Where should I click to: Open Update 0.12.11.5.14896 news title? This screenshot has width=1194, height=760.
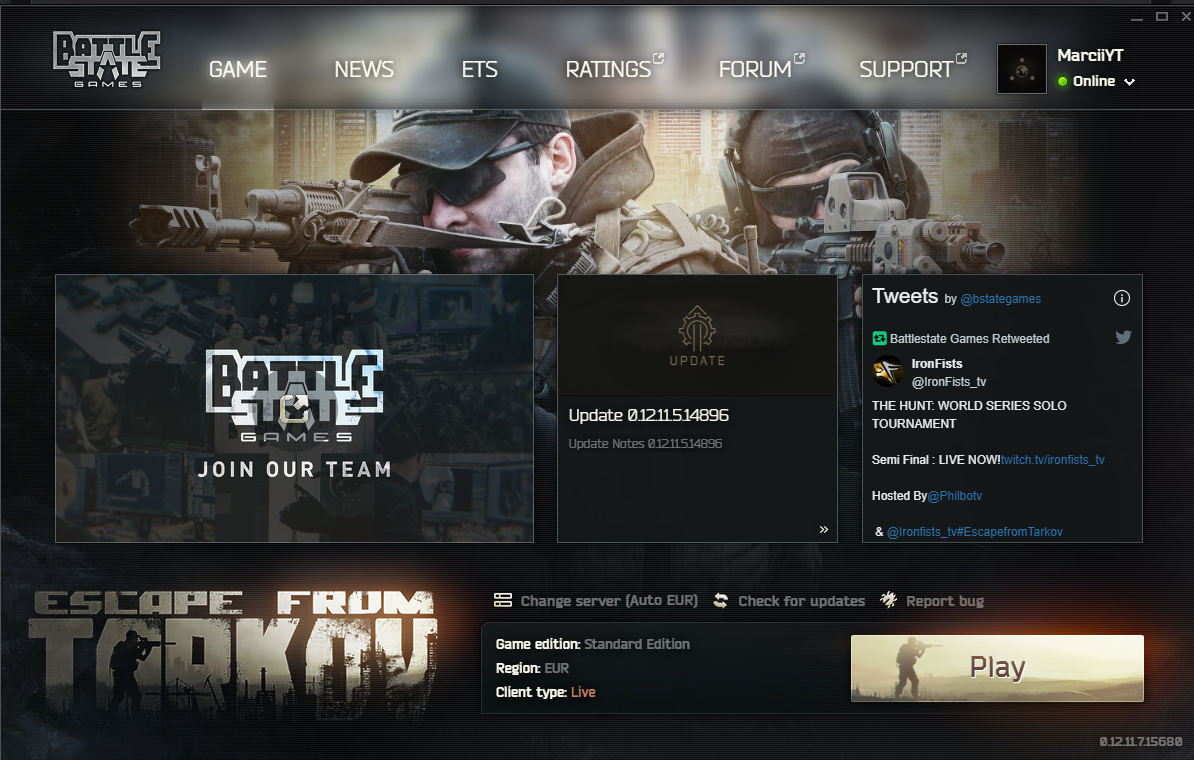[649, 415]
